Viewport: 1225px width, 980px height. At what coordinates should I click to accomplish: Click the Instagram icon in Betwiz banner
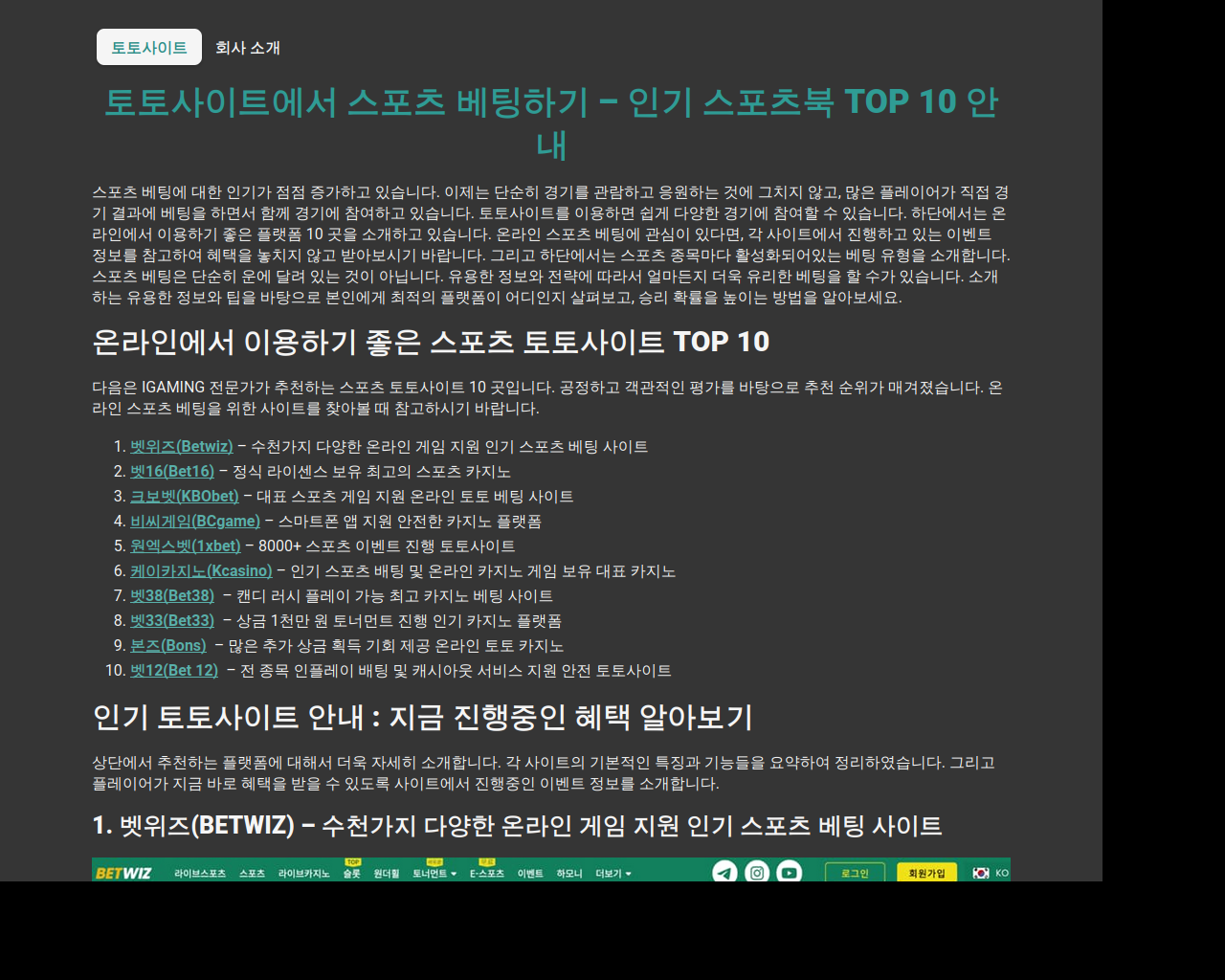[x=757, y=872]
